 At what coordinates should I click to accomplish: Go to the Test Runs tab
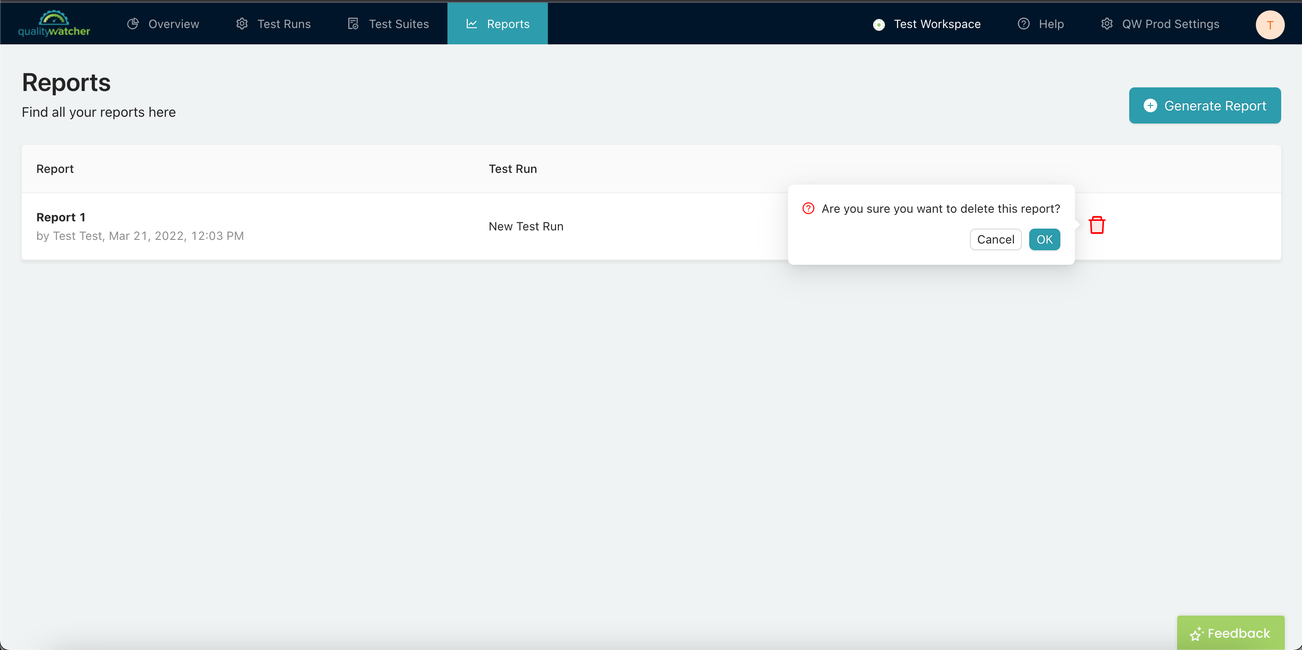[x=273, y=24]
